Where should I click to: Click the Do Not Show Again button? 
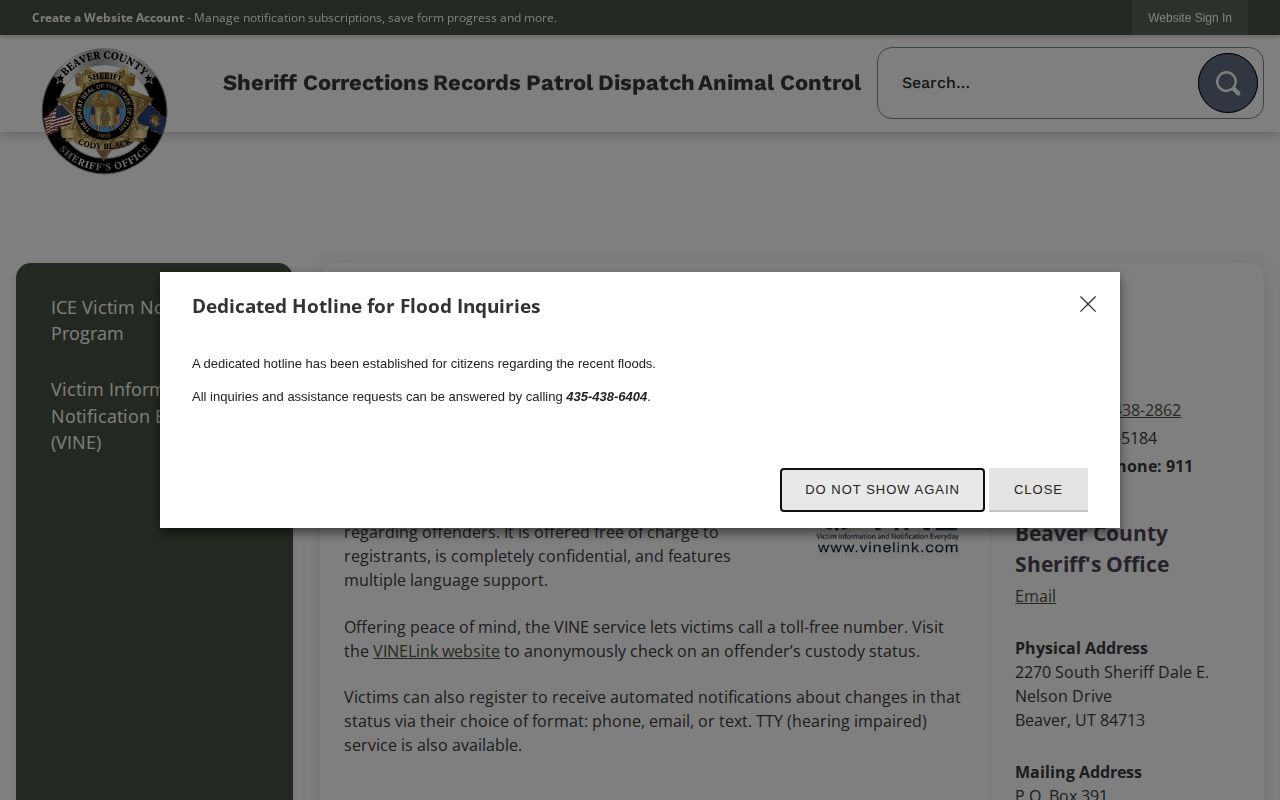(882, 490)
